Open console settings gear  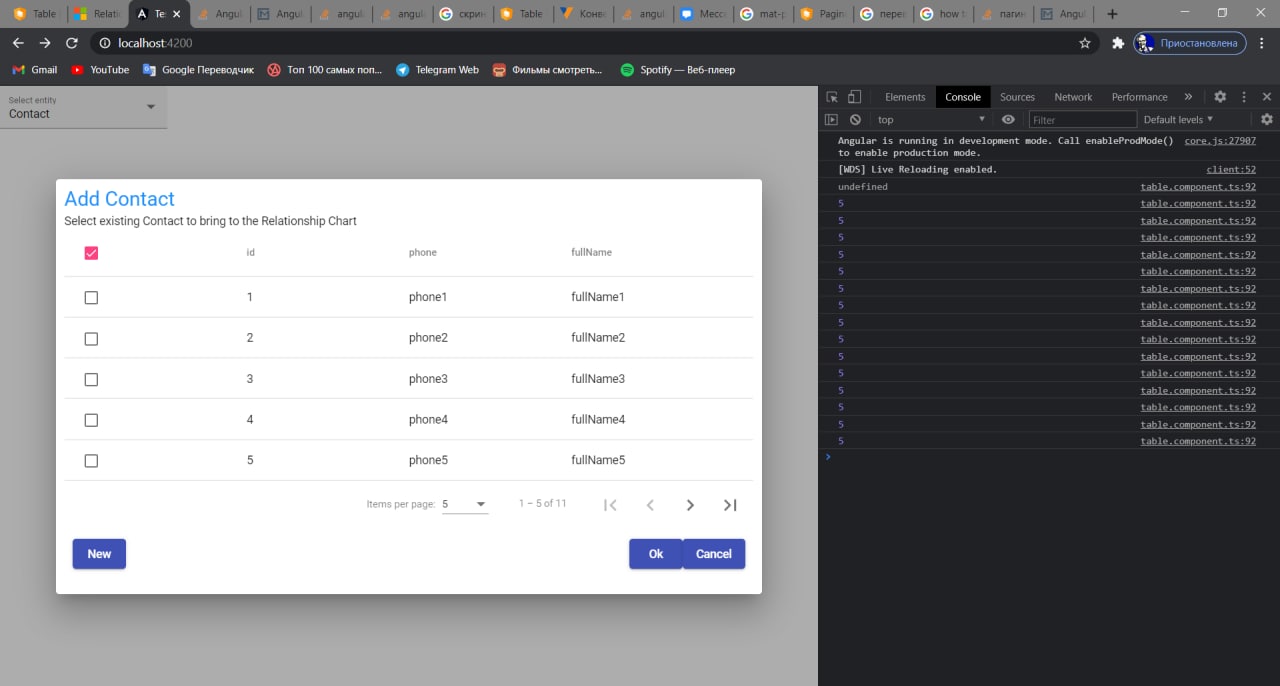pyautogui.click(x=1267, y=119)
